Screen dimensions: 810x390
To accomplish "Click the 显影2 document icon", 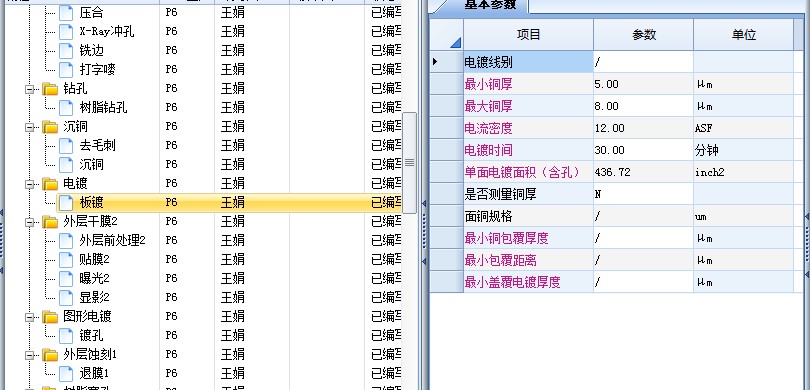I will coord(66,298).
